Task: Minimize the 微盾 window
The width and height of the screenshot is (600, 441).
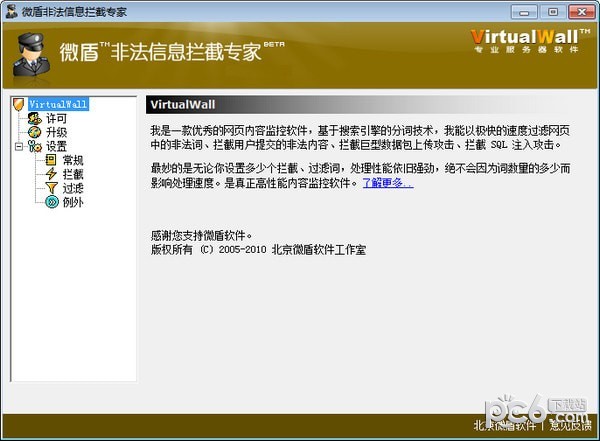Action: click(524, 12)
